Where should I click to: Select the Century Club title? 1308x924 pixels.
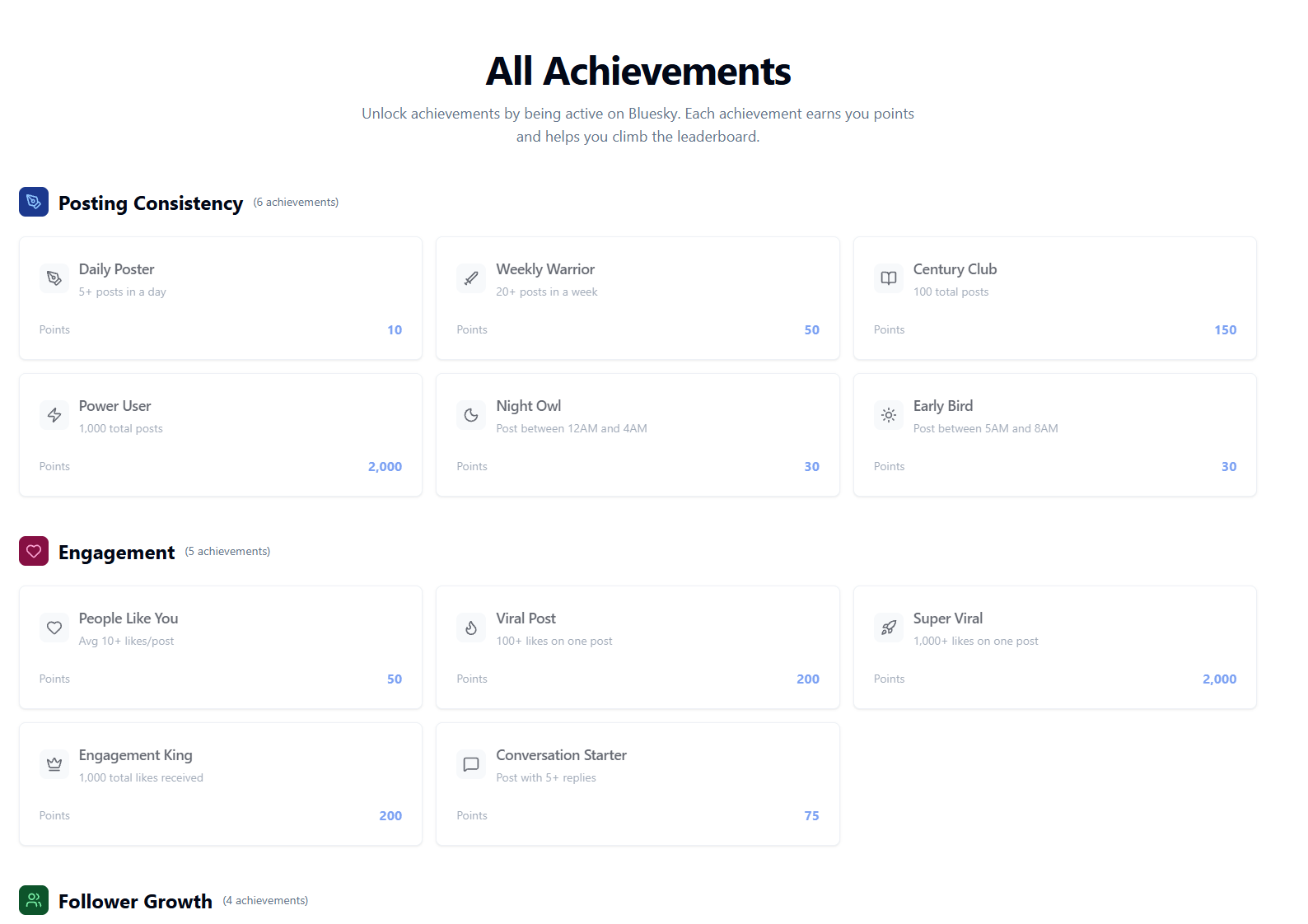[x=955, y=269]
